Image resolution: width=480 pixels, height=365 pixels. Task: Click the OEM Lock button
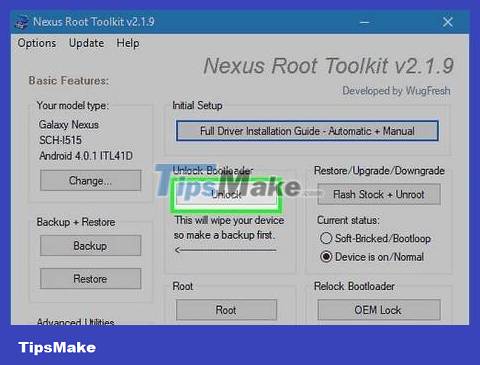(x=379, y=310)
